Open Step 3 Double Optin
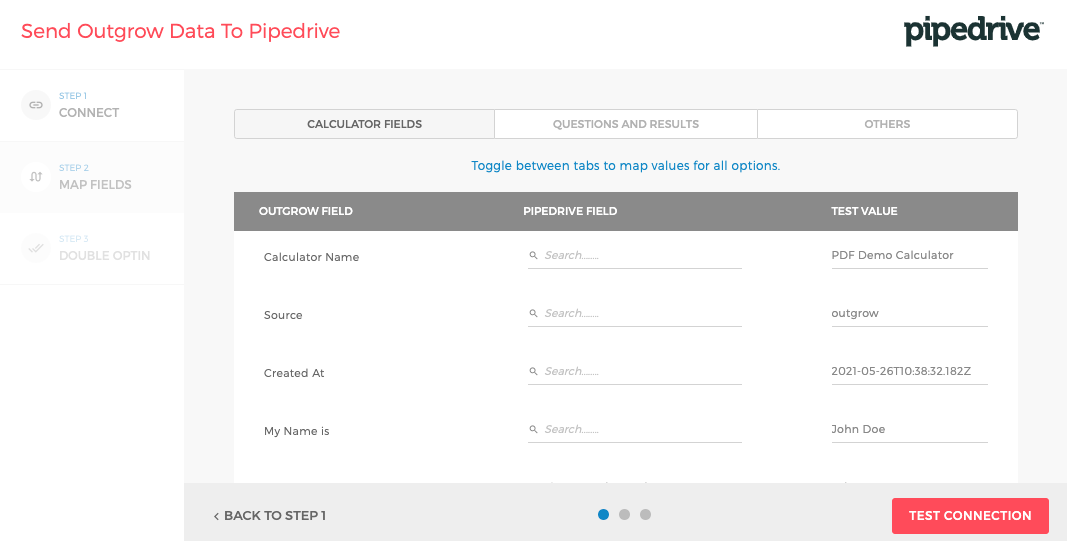 coord(92,248)
